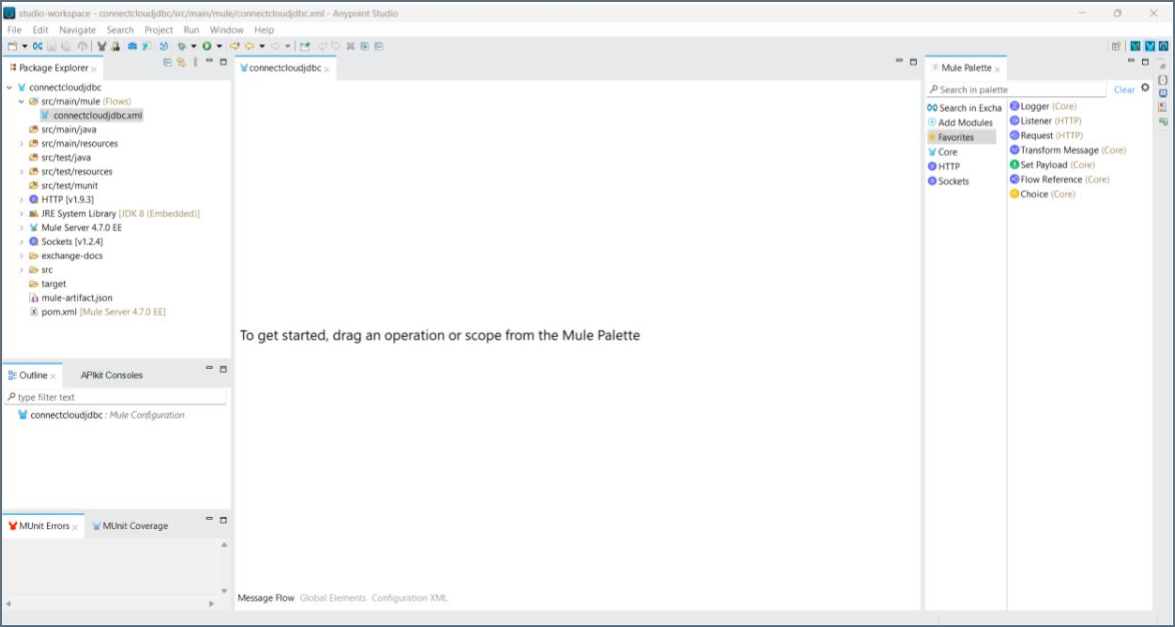The width and height of the screenshot is (1175, 627).
Task: Maximize the MUnit Errors panel
Action: (x=223, y=519)
